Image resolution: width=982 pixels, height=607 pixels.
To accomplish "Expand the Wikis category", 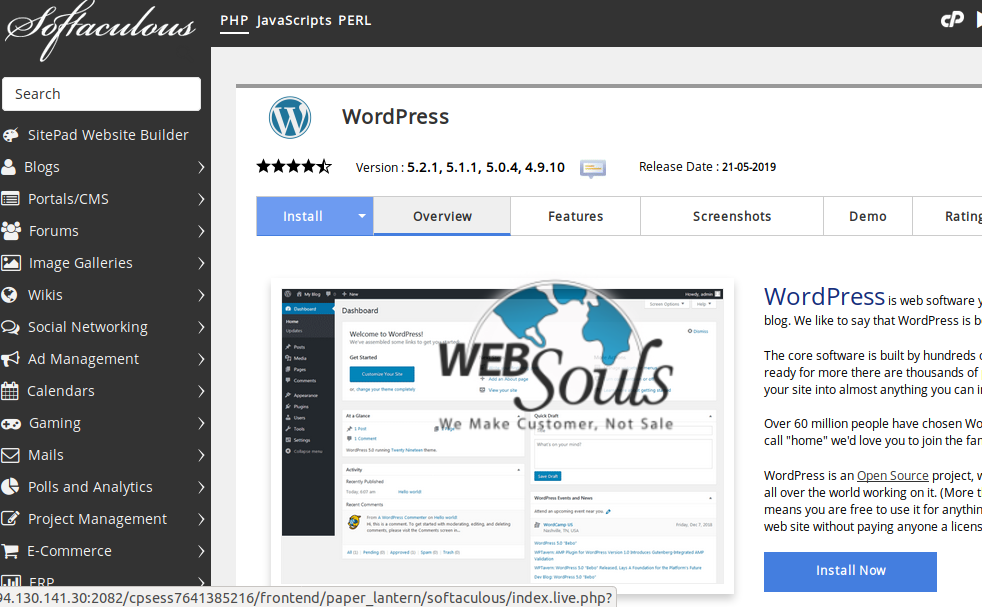I will [201, 295].
